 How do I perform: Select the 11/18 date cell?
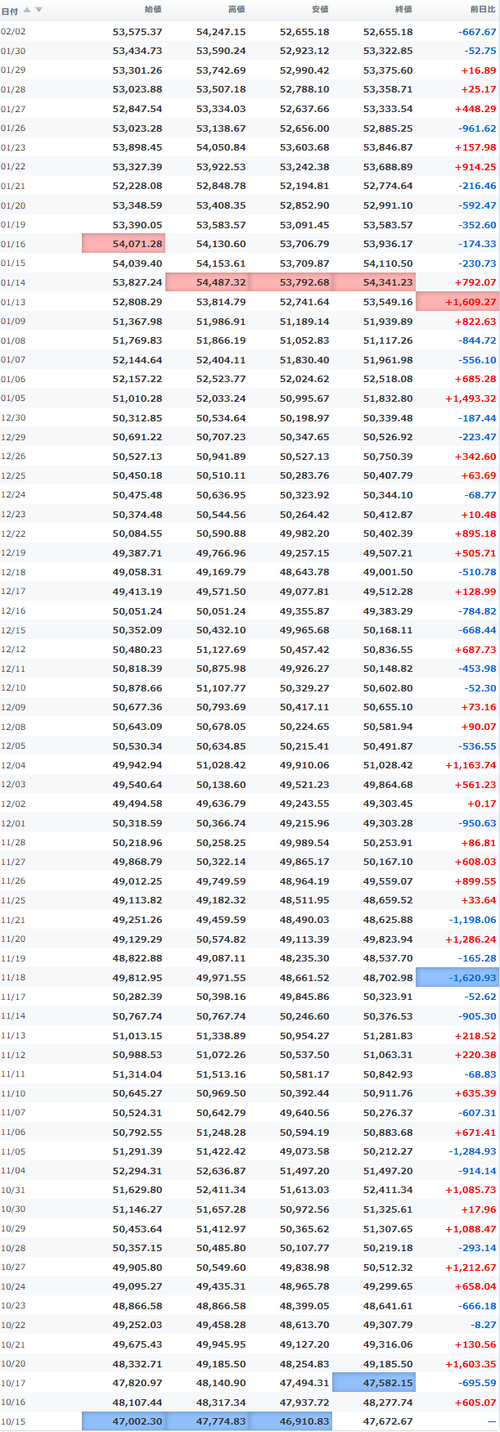(x=14, y=977)
